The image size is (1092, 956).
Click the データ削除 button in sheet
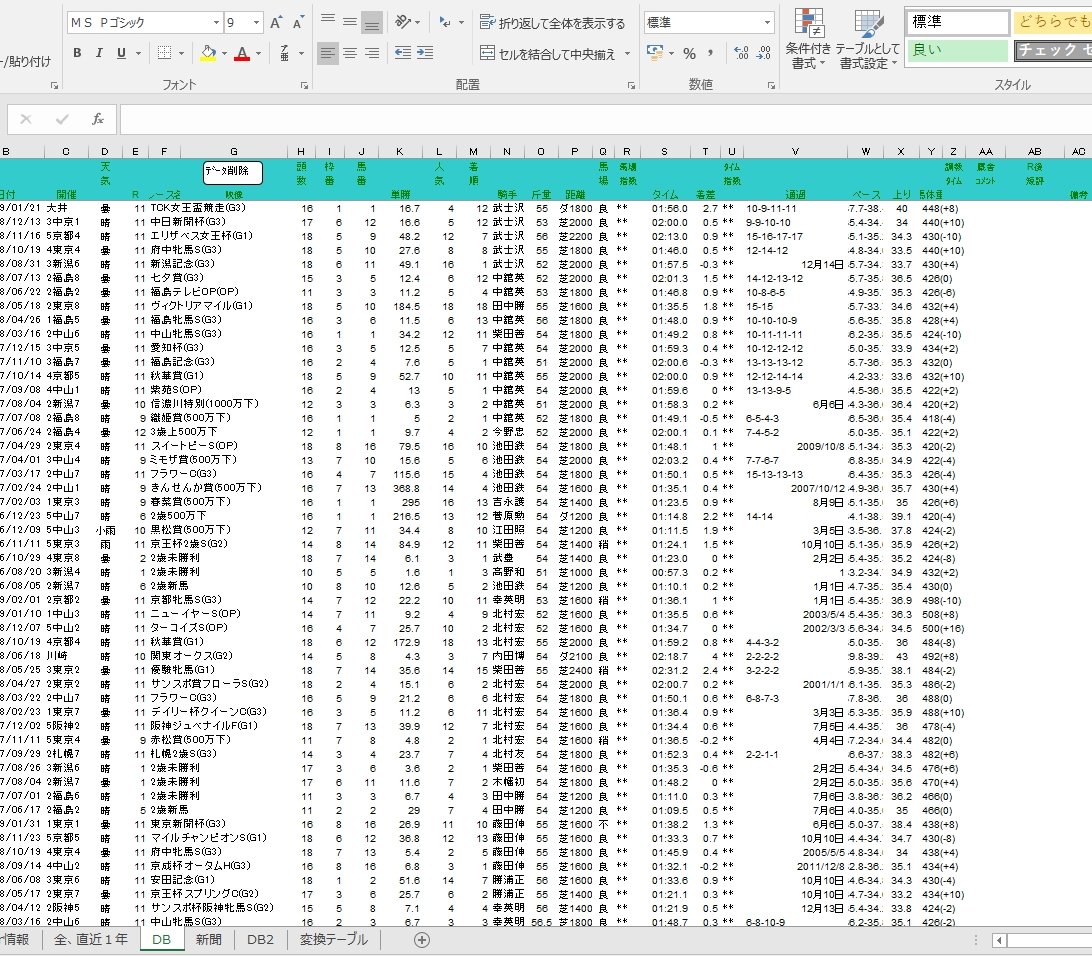[x=233, y=172]
